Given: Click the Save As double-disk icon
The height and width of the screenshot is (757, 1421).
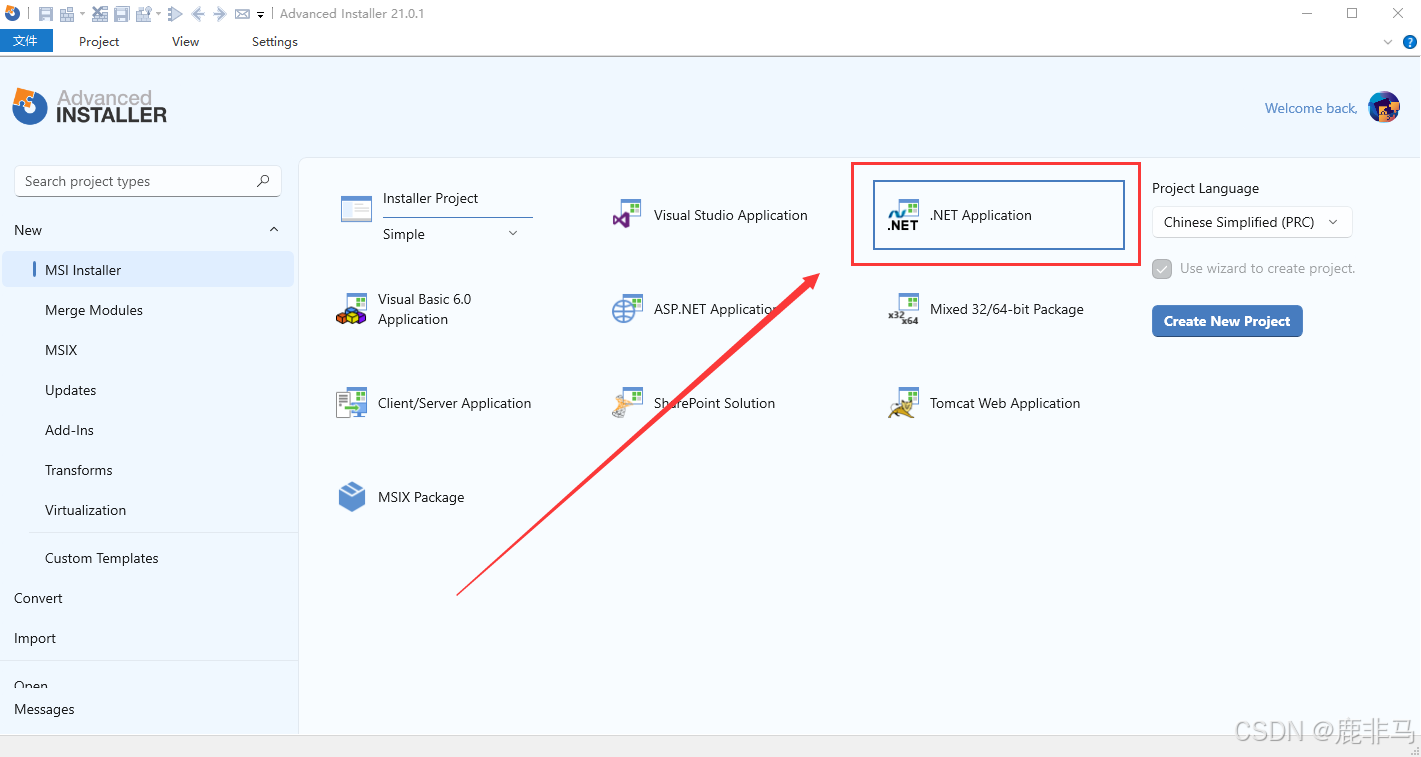Looking at the screenshot, I should (122, 14).
